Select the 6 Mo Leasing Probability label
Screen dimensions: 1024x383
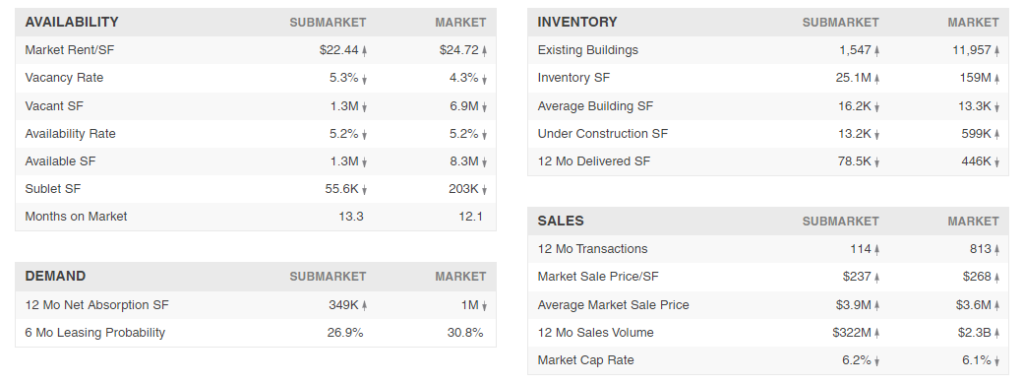click(x=95, y=333)
